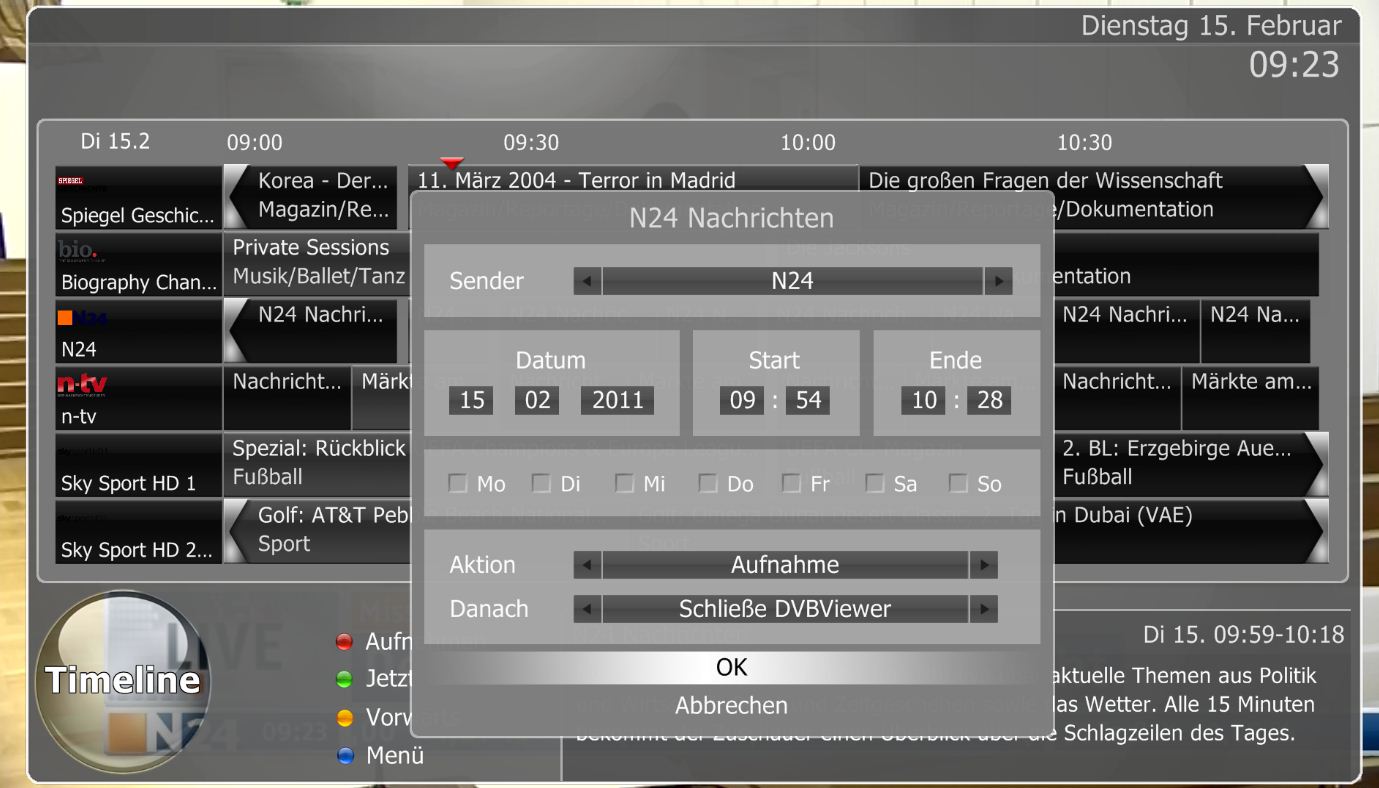This screenshot has height=788, width=1379.
Task: Open the Aktion selector showing Aufnahme
Action: 785,565
